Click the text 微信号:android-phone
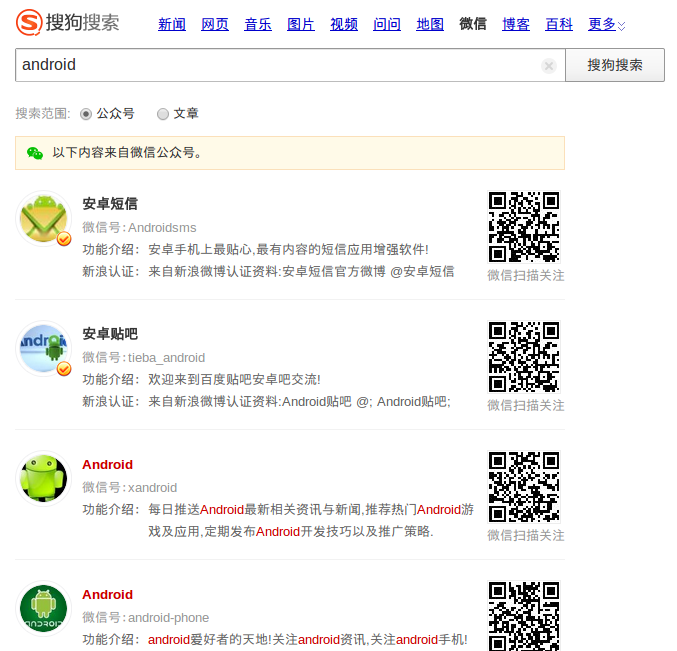This screenshot has height=651, width=677. coord(146,617)
